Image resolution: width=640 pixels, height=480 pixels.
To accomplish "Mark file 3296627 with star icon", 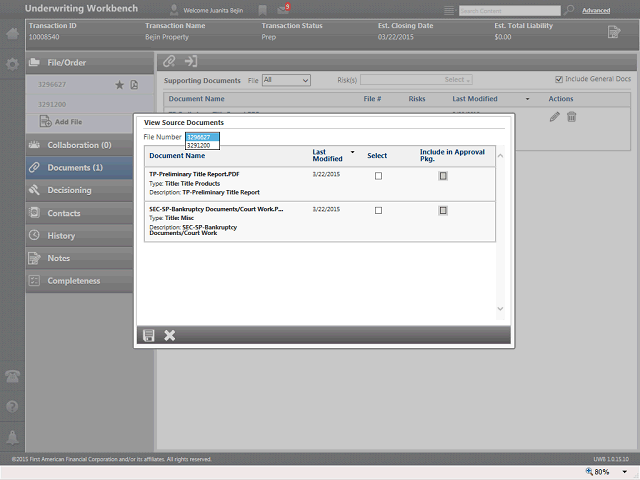I will 119,85.
